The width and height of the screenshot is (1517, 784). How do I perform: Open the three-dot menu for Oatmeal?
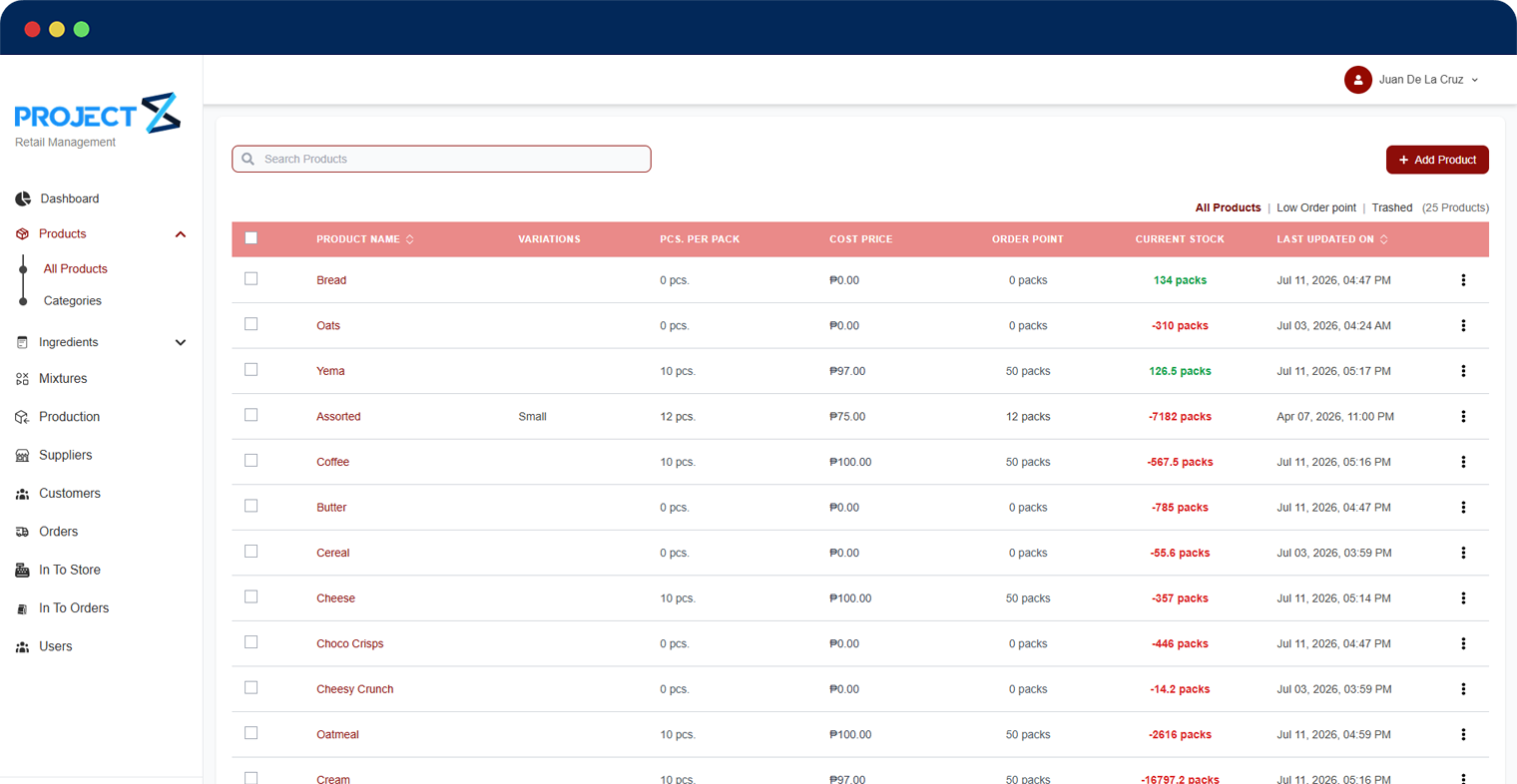click(1463, 735)
